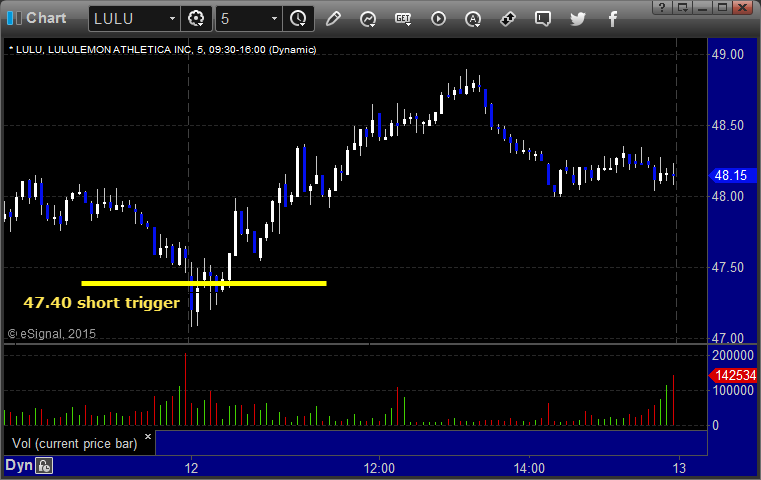
Task: Click the Chart window title icon
Action: 14,18
